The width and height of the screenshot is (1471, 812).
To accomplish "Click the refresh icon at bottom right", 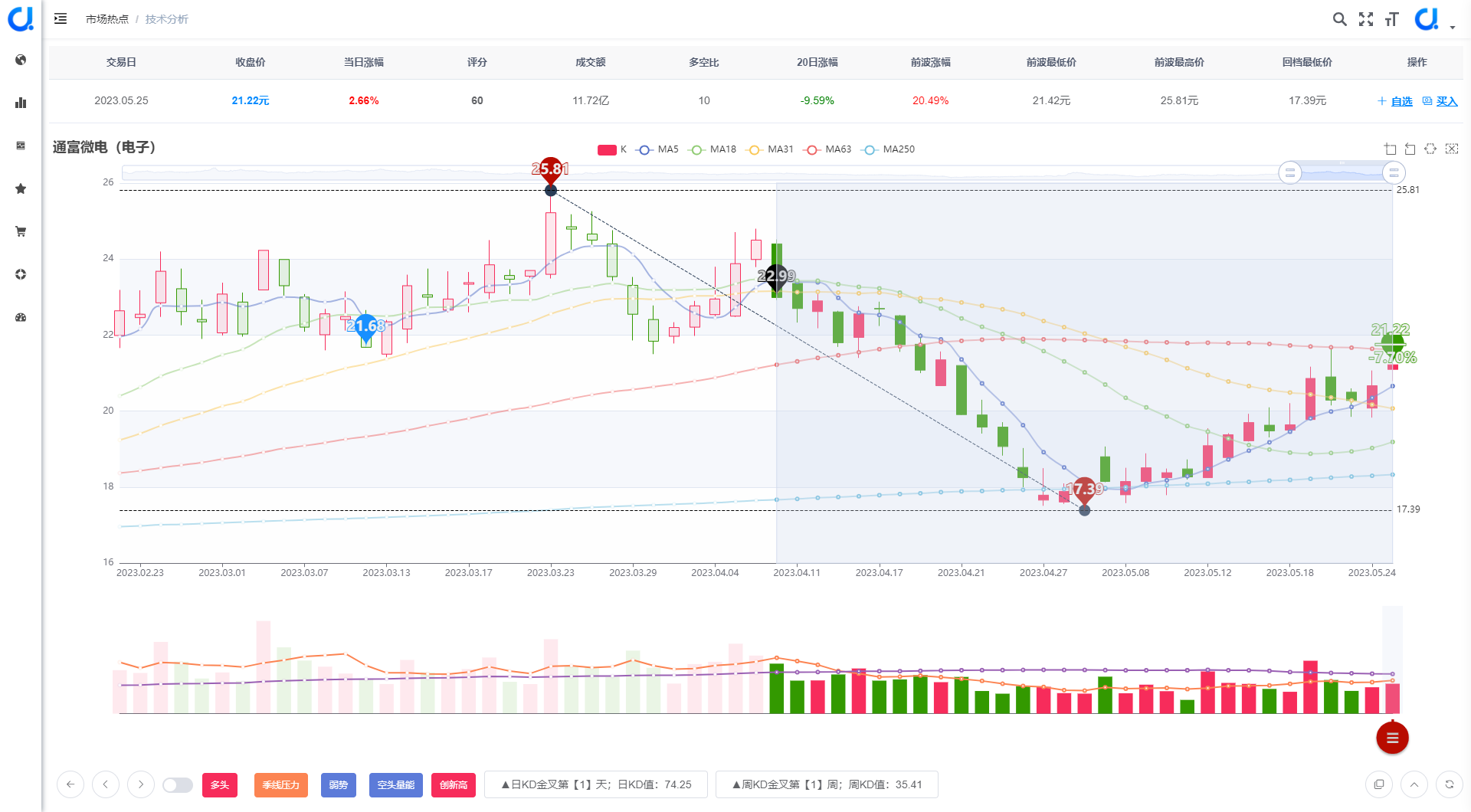I will 1450,784.
